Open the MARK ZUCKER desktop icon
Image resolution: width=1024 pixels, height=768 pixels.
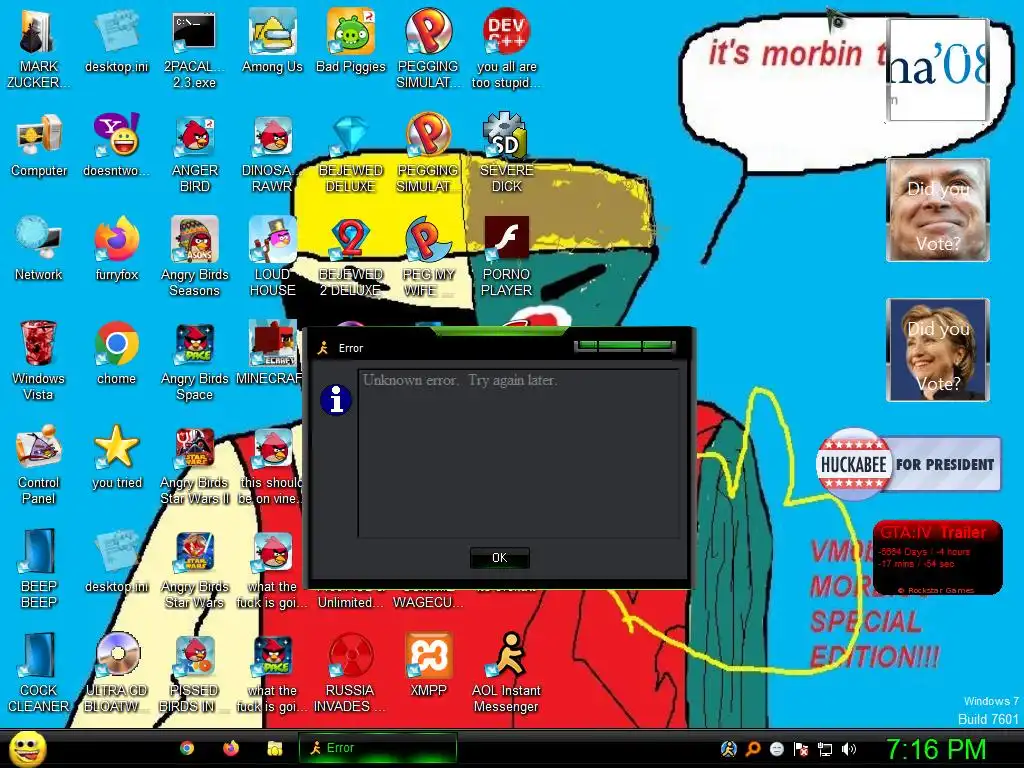point(39,49)
